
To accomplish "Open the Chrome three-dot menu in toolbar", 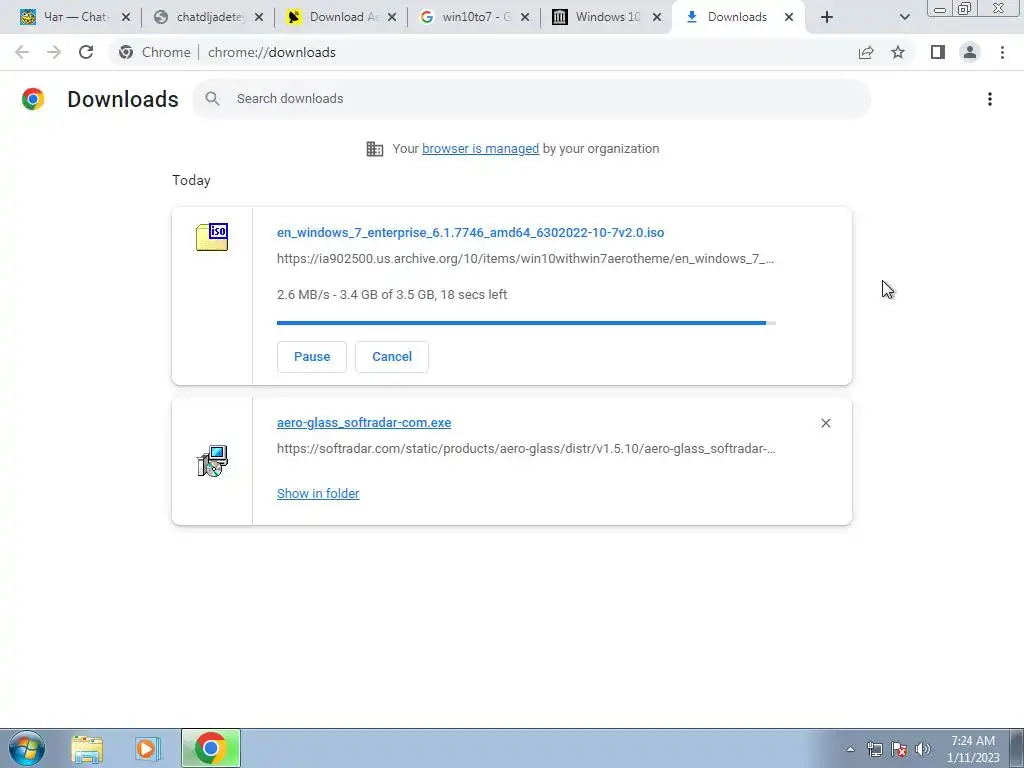I will pos(1002,52).
